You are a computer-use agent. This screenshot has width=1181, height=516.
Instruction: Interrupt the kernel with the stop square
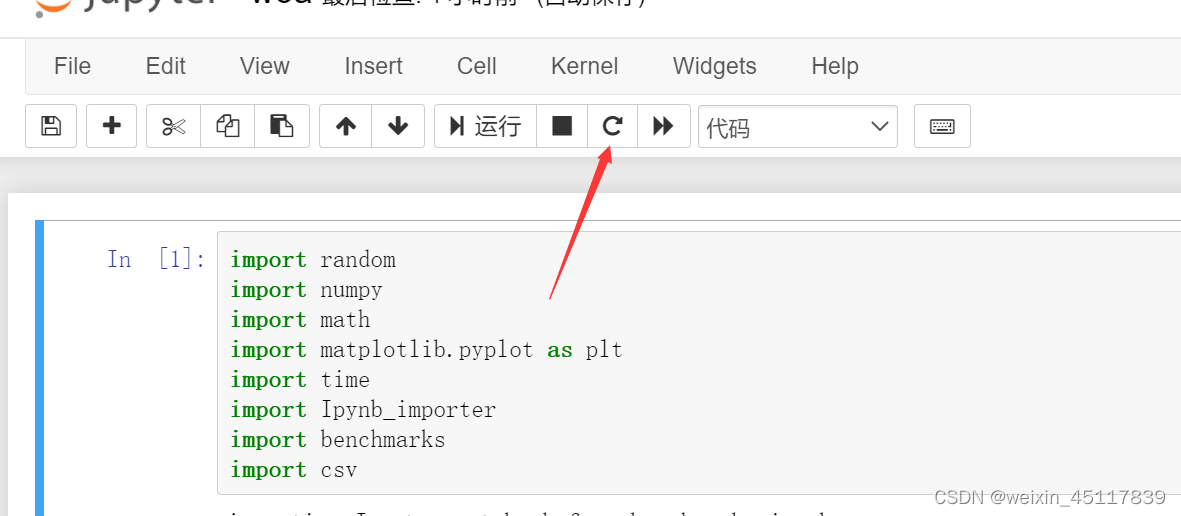tap(562, 126)
